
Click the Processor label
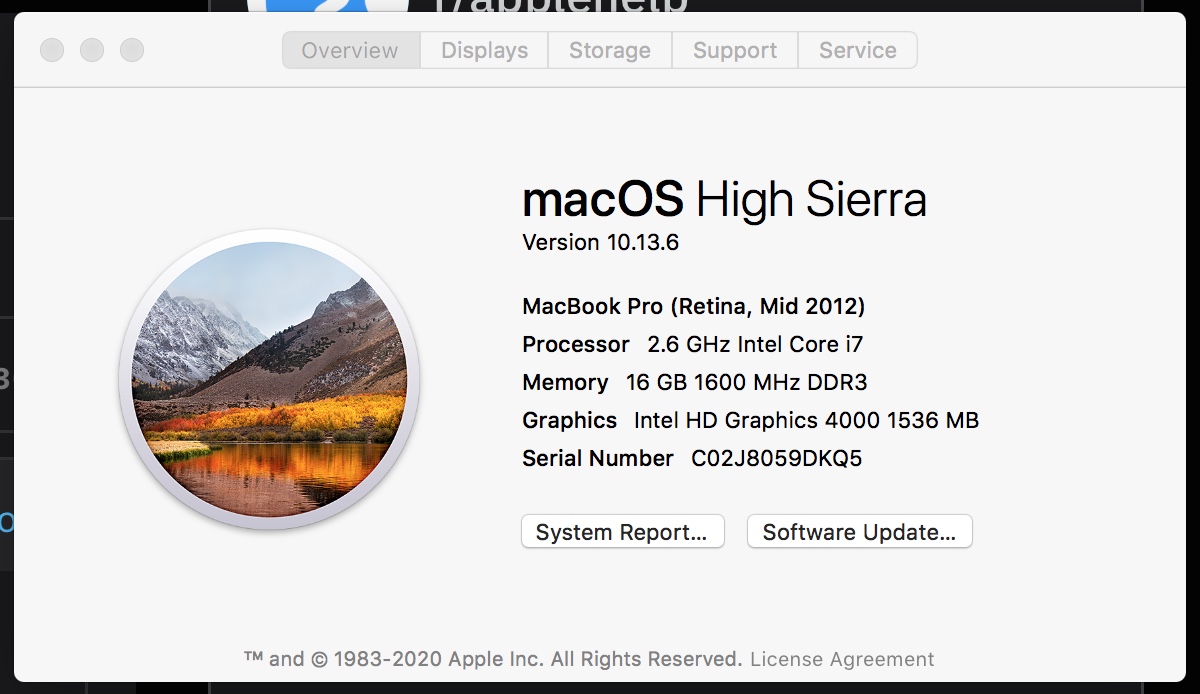tap(576, 344)
